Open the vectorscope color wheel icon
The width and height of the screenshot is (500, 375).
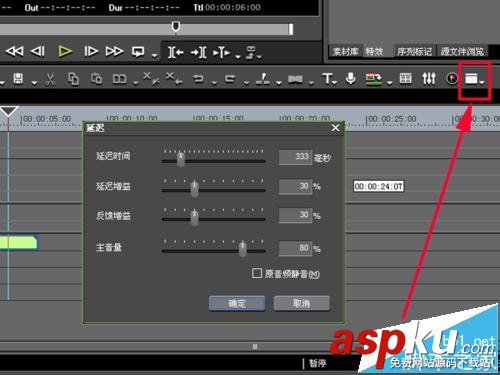452,79
